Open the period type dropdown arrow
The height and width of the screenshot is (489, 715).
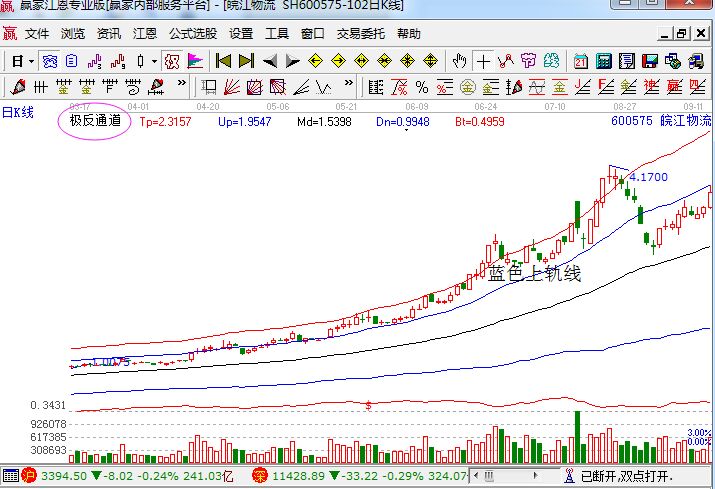(x=32, y=61)
